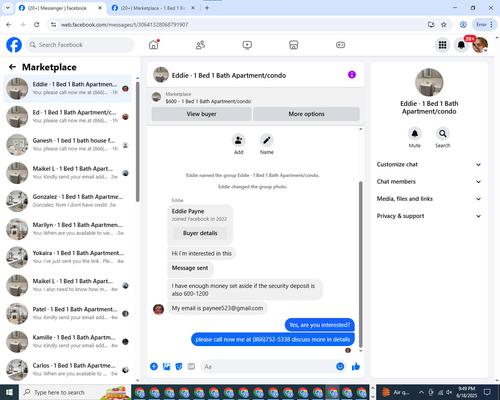Open the Patel conversation
The image size is (500, 400).
(68, 314)
